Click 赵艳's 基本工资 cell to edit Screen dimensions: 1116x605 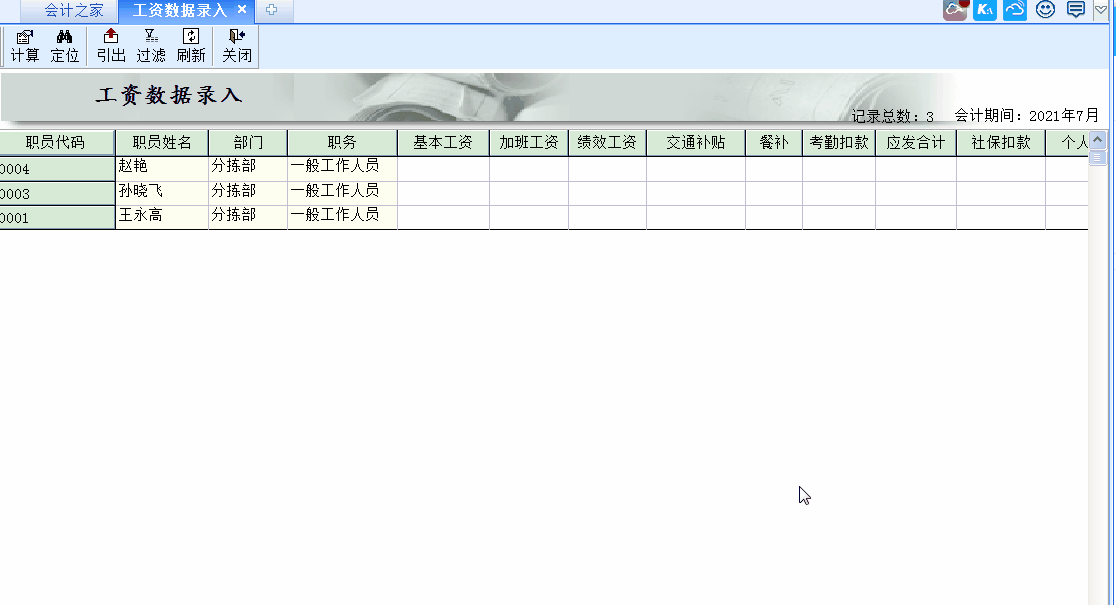point(443,168)
